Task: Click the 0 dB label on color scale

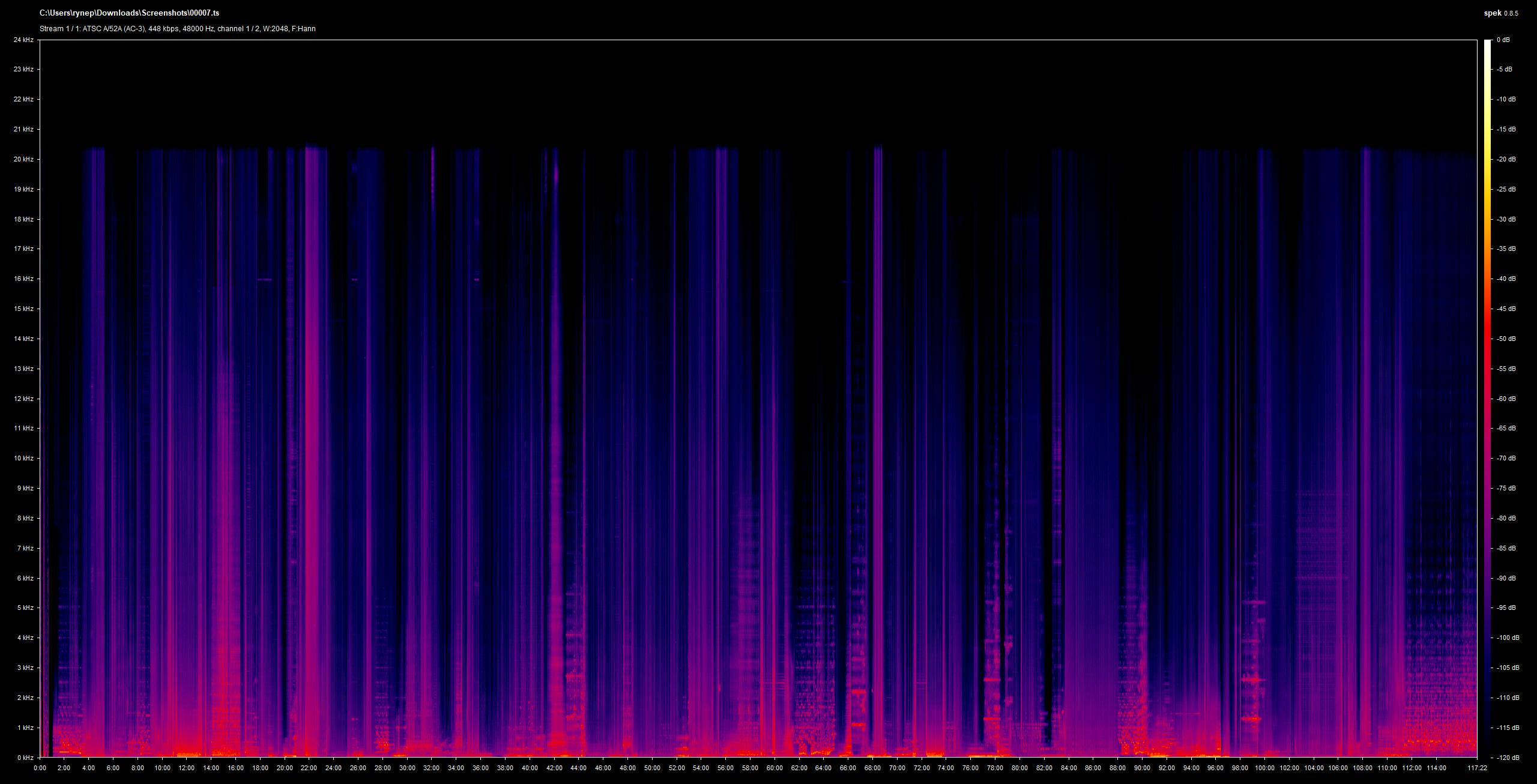Action: click(1503, 40)
